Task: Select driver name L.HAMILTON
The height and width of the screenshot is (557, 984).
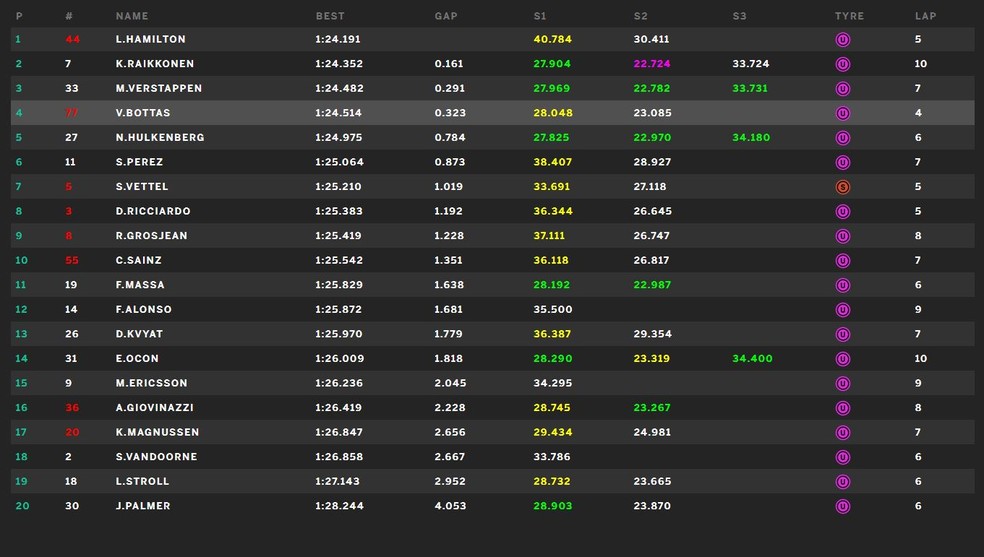Action: (x=150, y=40)
